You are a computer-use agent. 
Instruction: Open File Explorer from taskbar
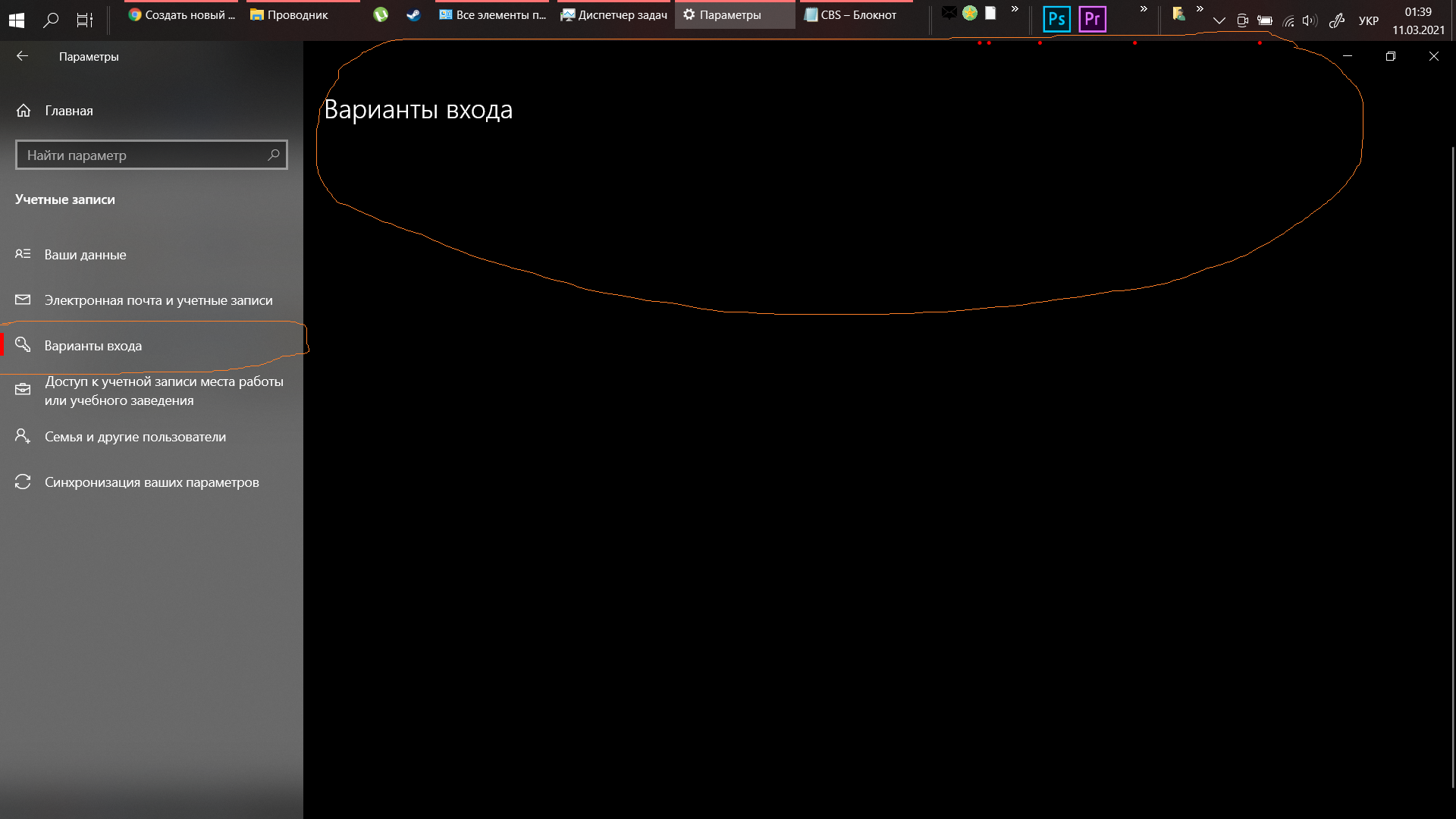(290, 15)
